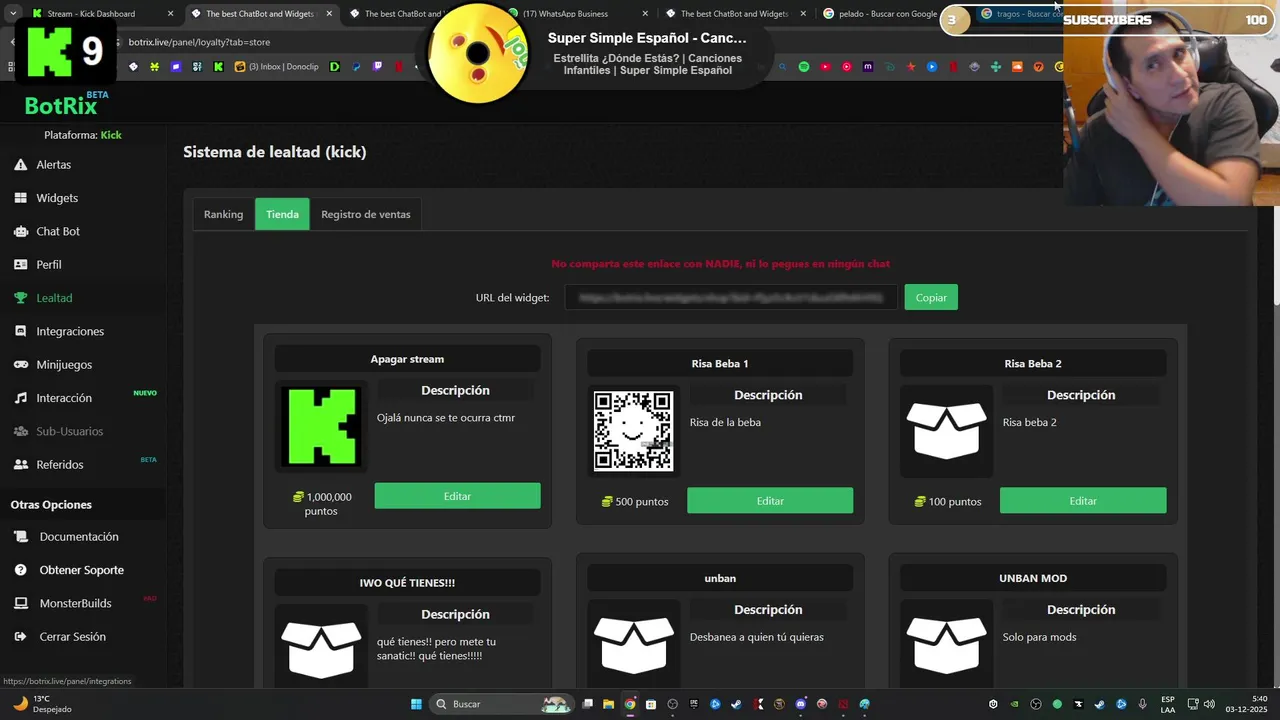Click the 'Ojalá nunca se te ocurra ctmr' description
1280x720 pixels.
pyautogui.click(x=446, y=418)
